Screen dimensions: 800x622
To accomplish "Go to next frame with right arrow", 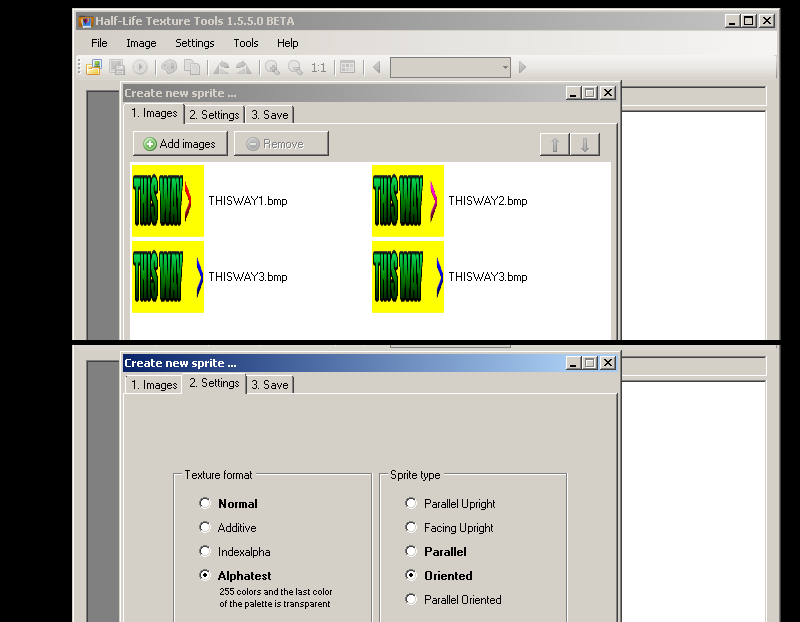I will tap(522, 67).
